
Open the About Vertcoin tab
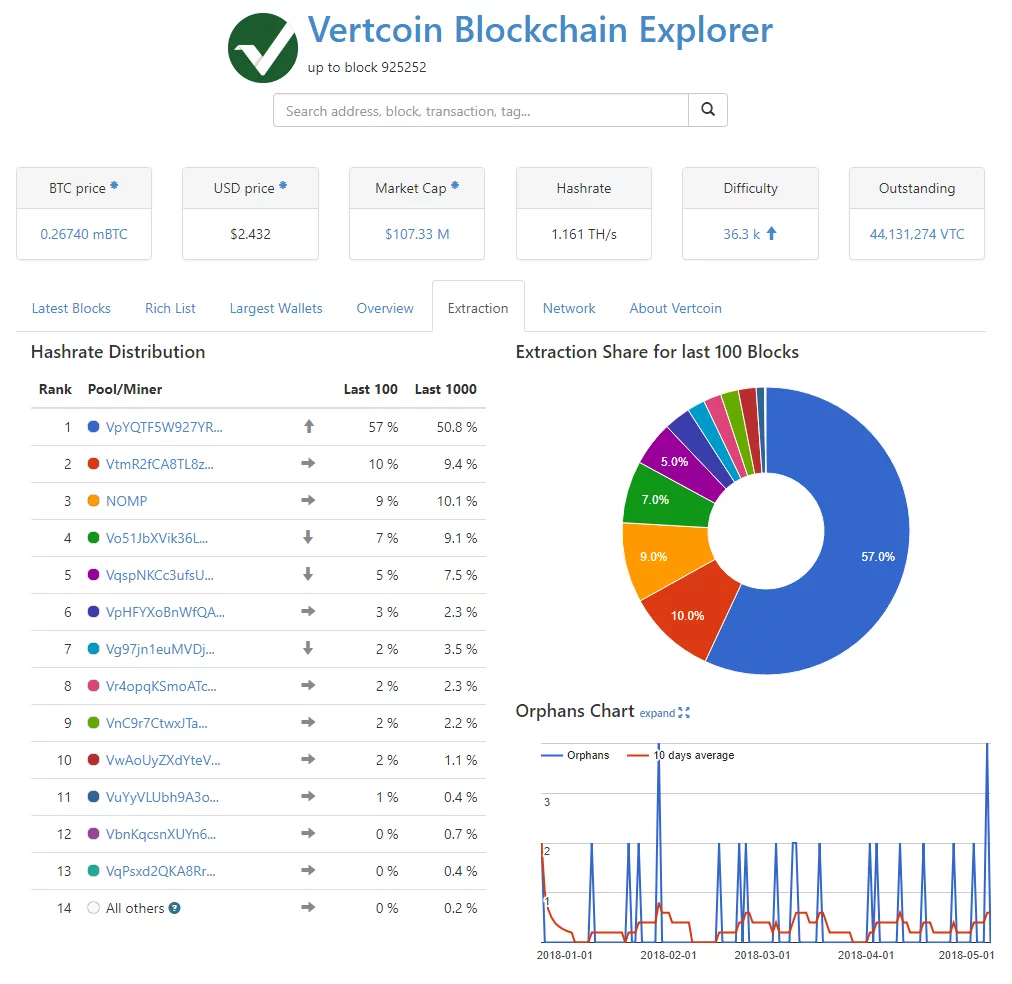click(x=675, y=308)
